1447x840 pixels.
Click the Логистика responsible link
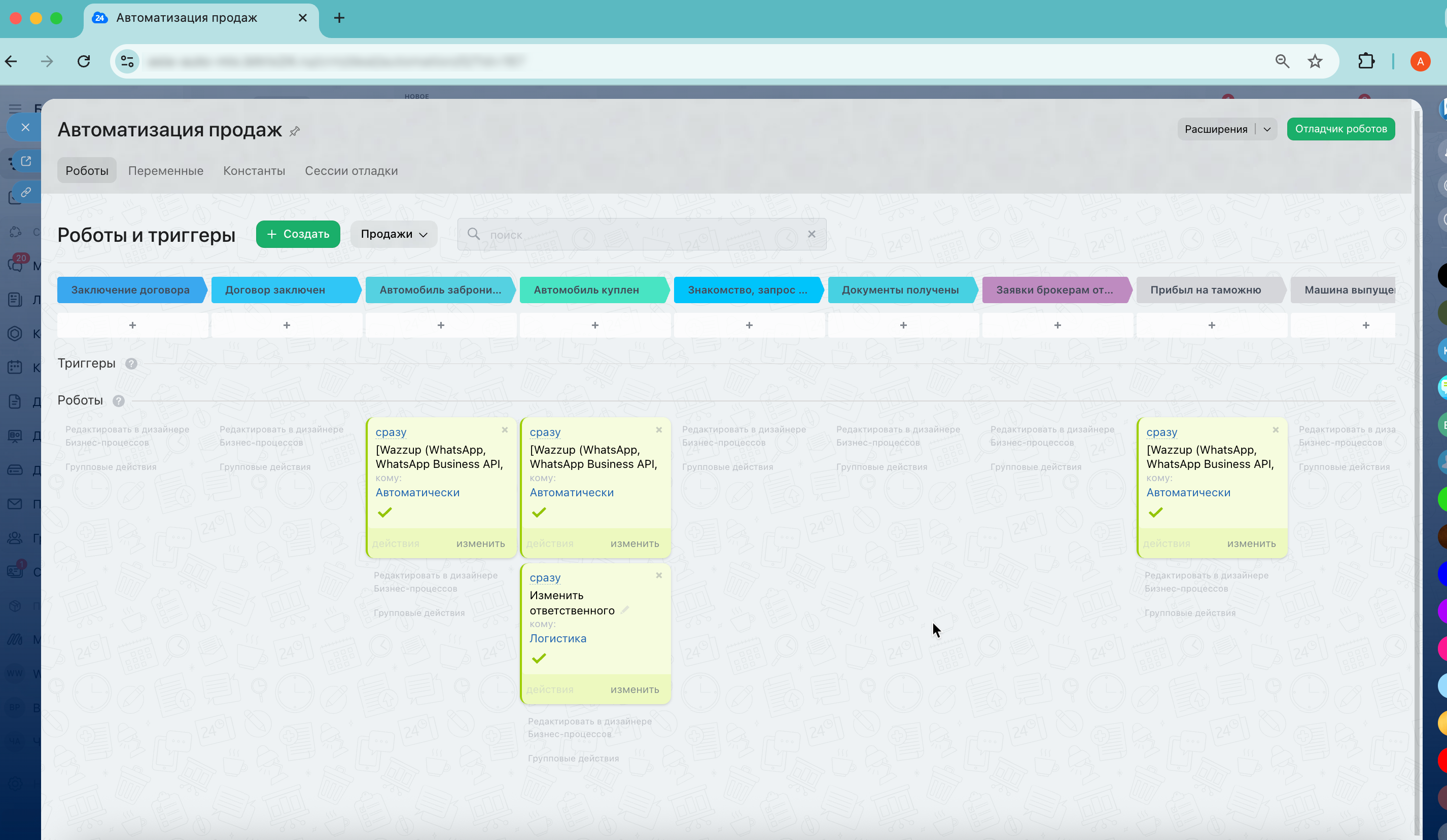click(557, 639)
